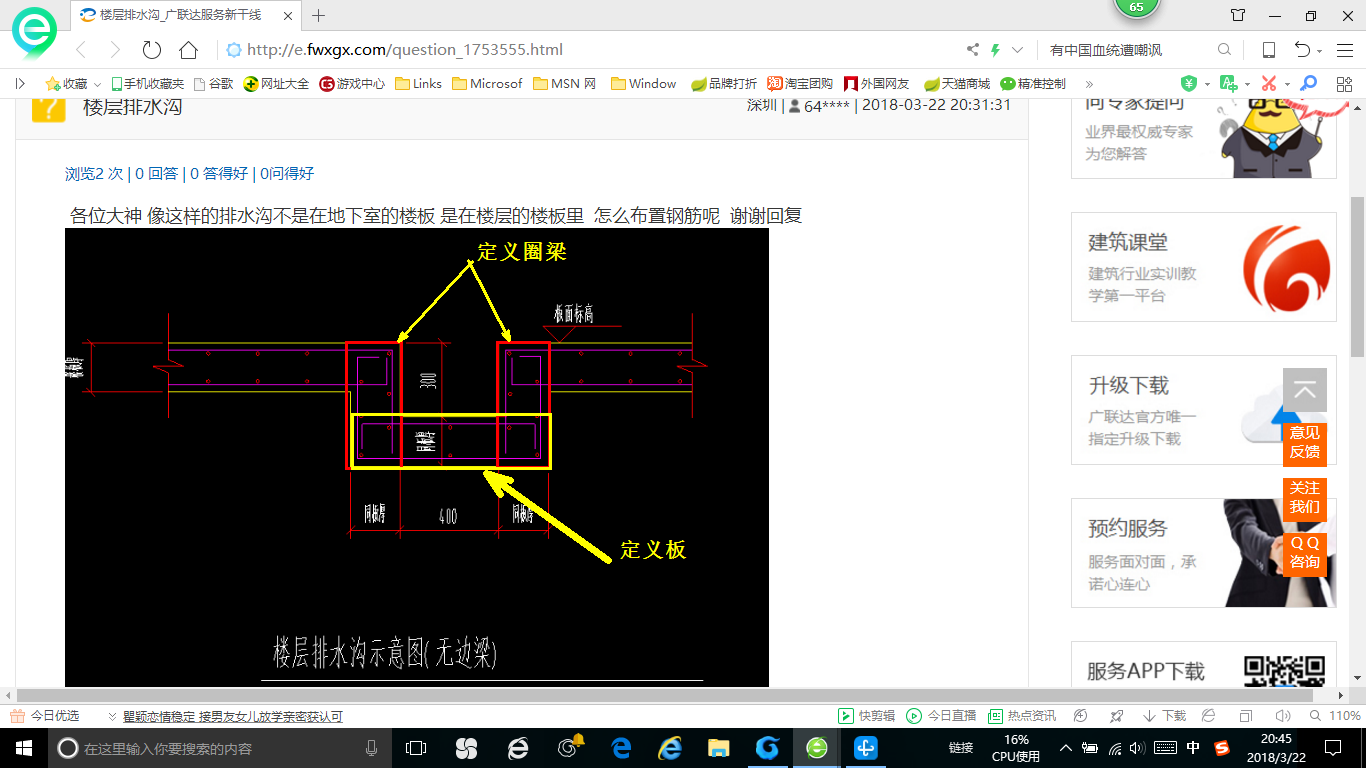The height and width of the screenshot is (768, 1366).
Task: Click the vertical page scrollbar
Action: (1357, 277)
